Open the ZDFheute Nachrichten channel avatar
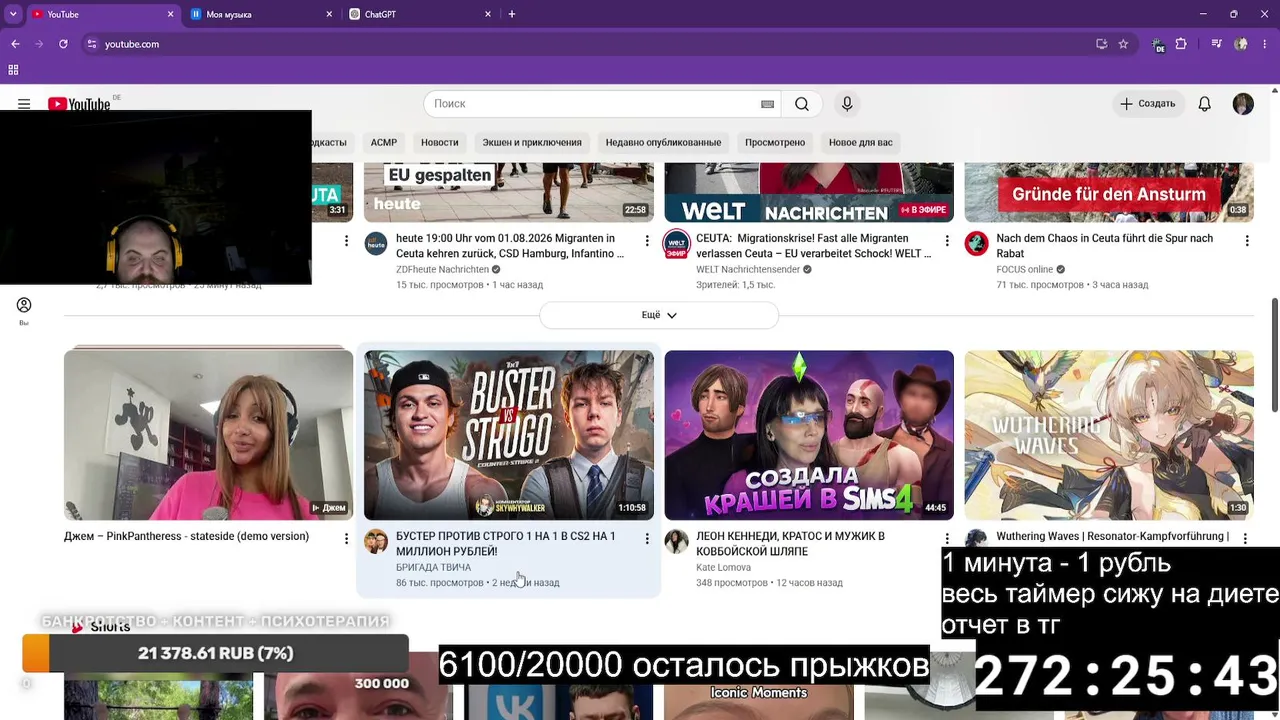Viewport: 1280px width, 720px height. pyautogui.click(x=376, y=243)
